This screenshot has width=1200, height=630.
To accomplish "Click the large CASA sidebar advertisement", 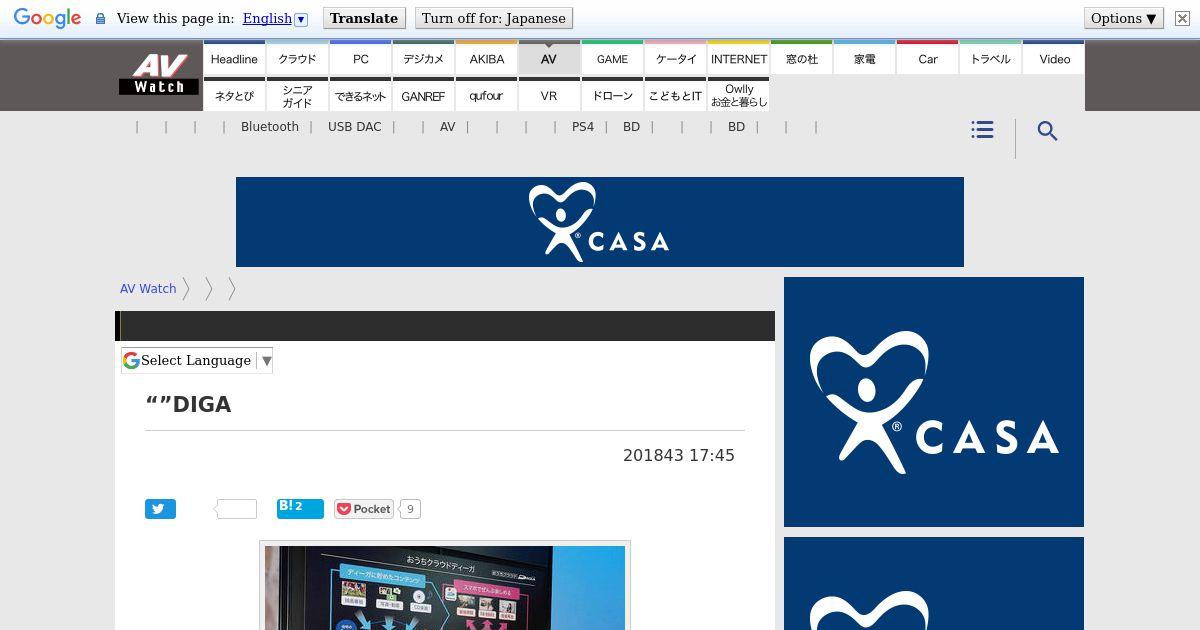I will (934, 402).
